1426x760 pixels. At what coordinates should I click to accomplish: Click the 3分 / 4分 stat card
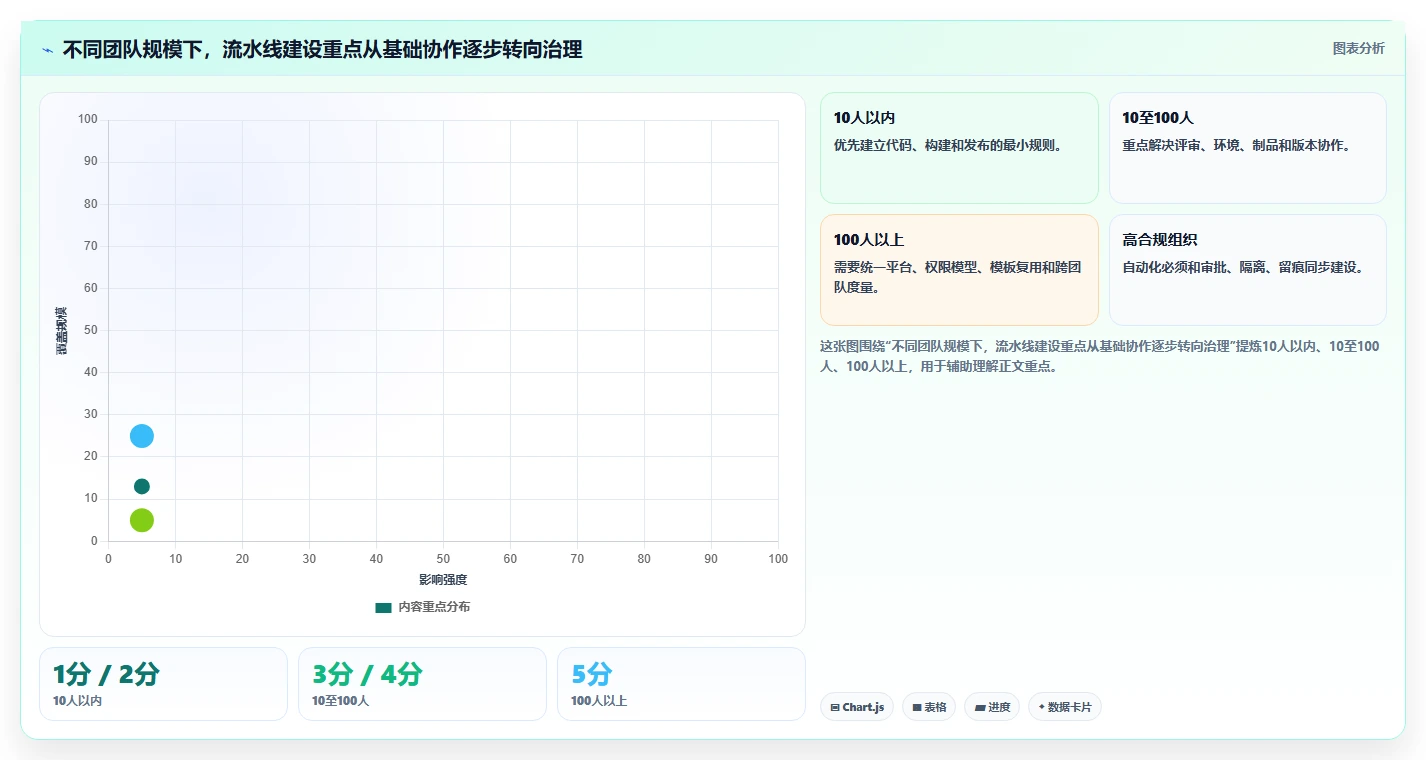(422, 684)
